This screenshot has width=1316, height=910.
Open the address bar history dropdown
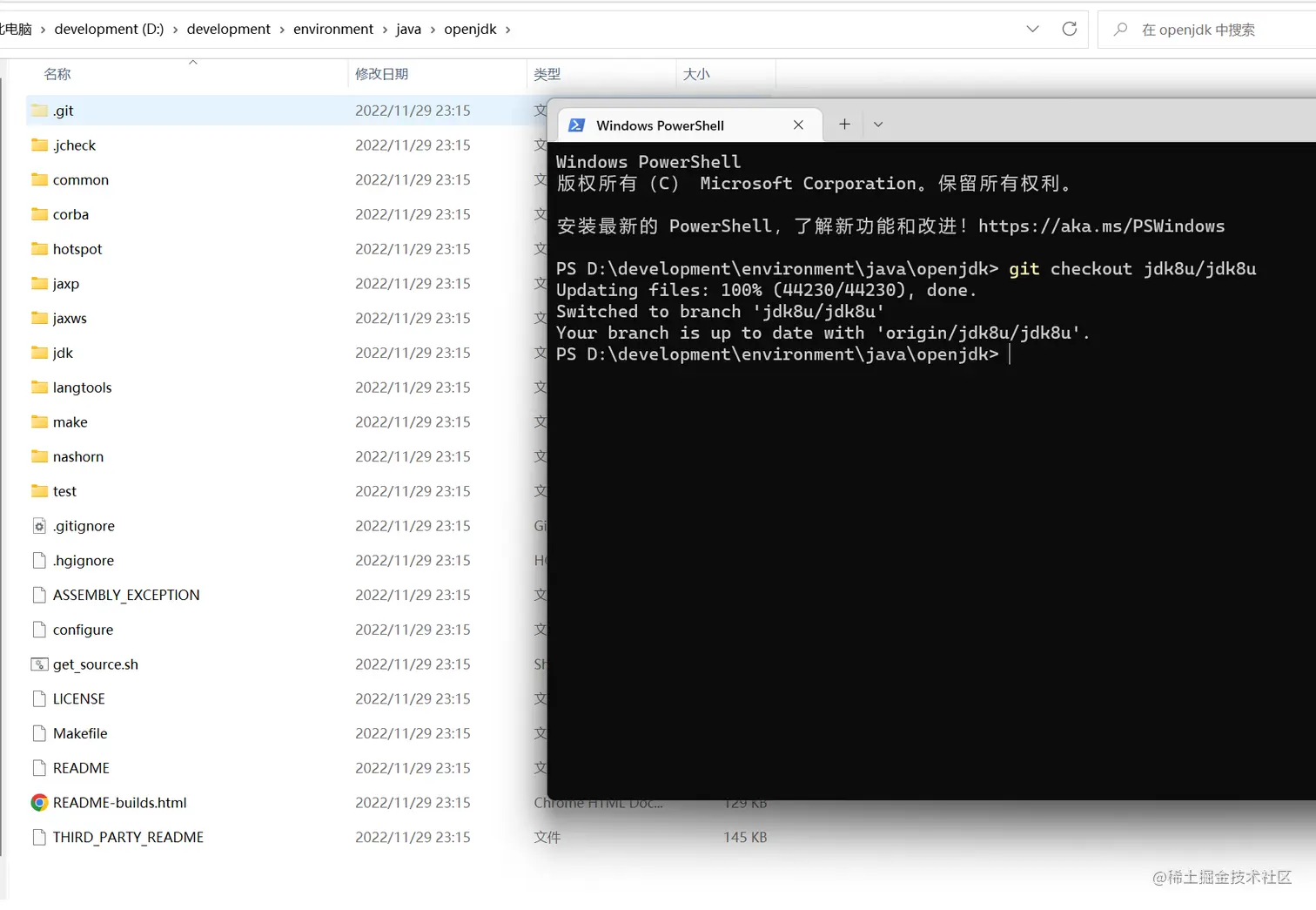coord(1033,29)
